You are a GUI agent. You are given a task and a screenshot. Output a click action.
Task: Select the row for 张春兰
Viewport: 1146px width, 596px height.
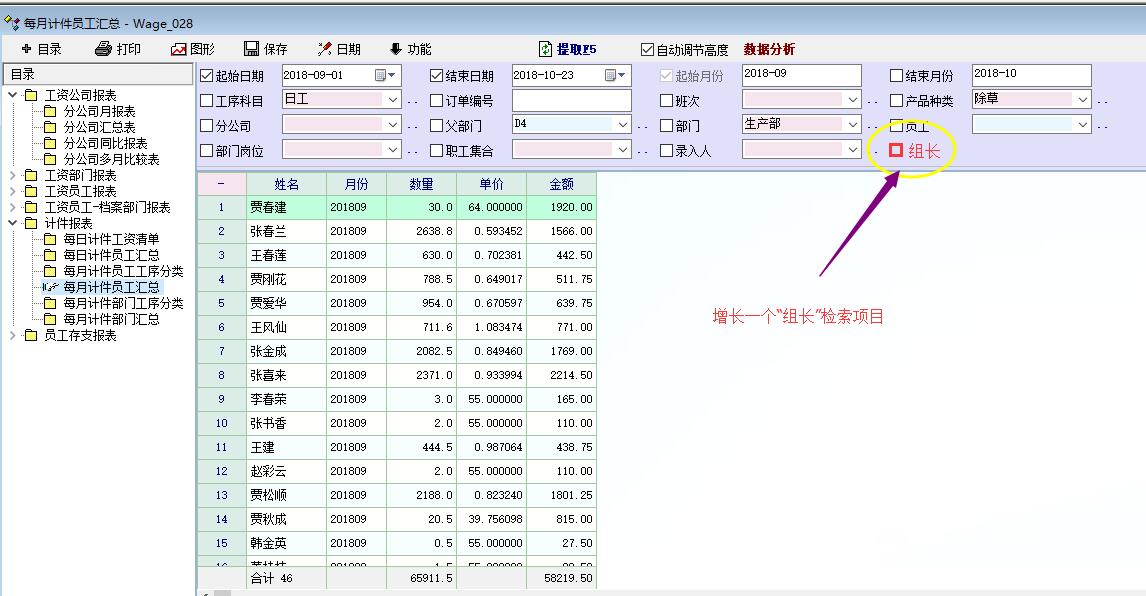point(287,231)
